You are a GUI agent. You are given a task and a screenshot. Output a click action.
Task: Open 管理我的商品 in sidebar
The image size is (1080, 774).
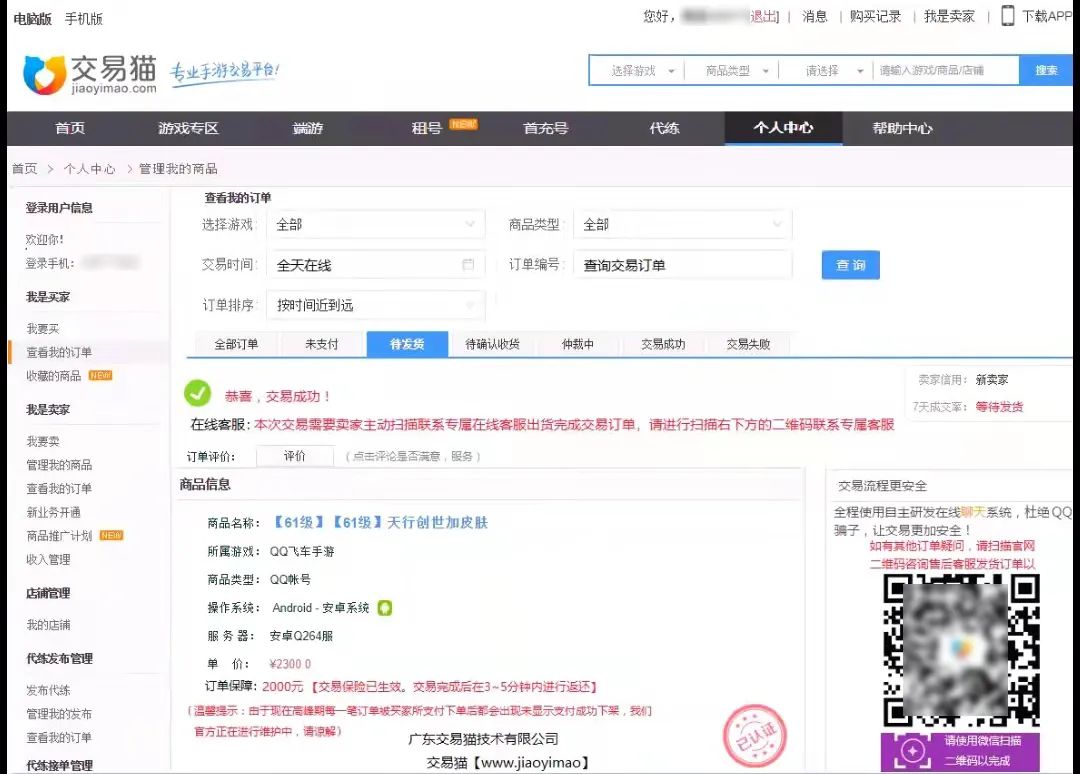59,465
